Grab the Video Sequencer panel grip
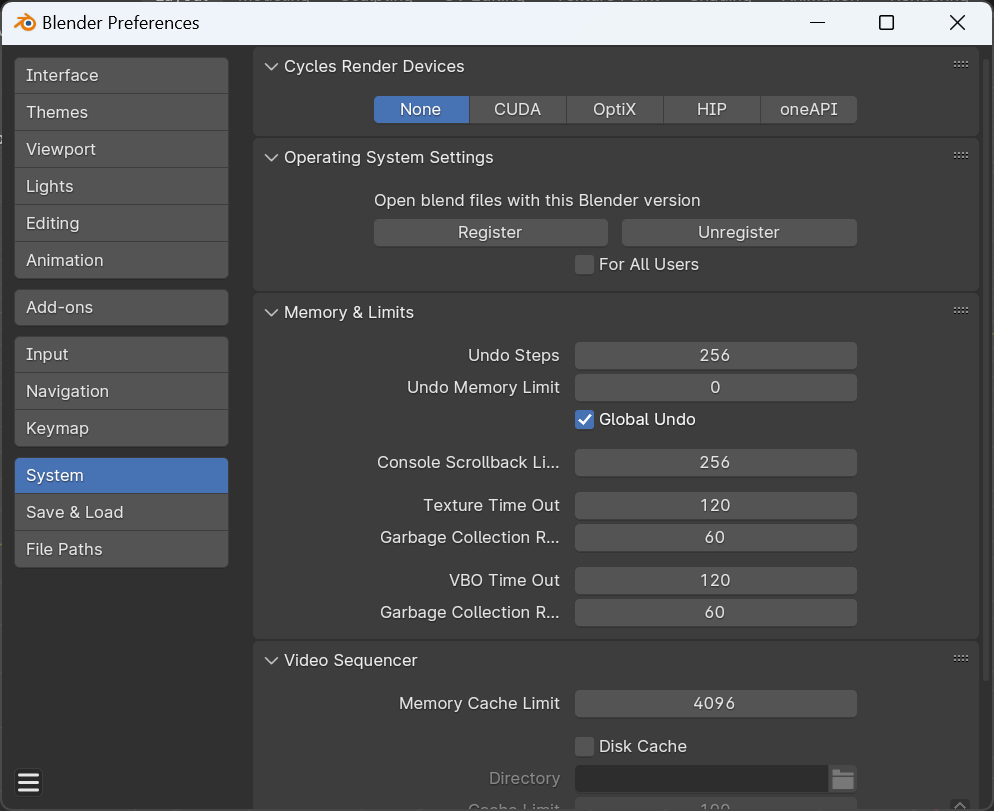Screen dimensions: 994x811 point(960,658)
